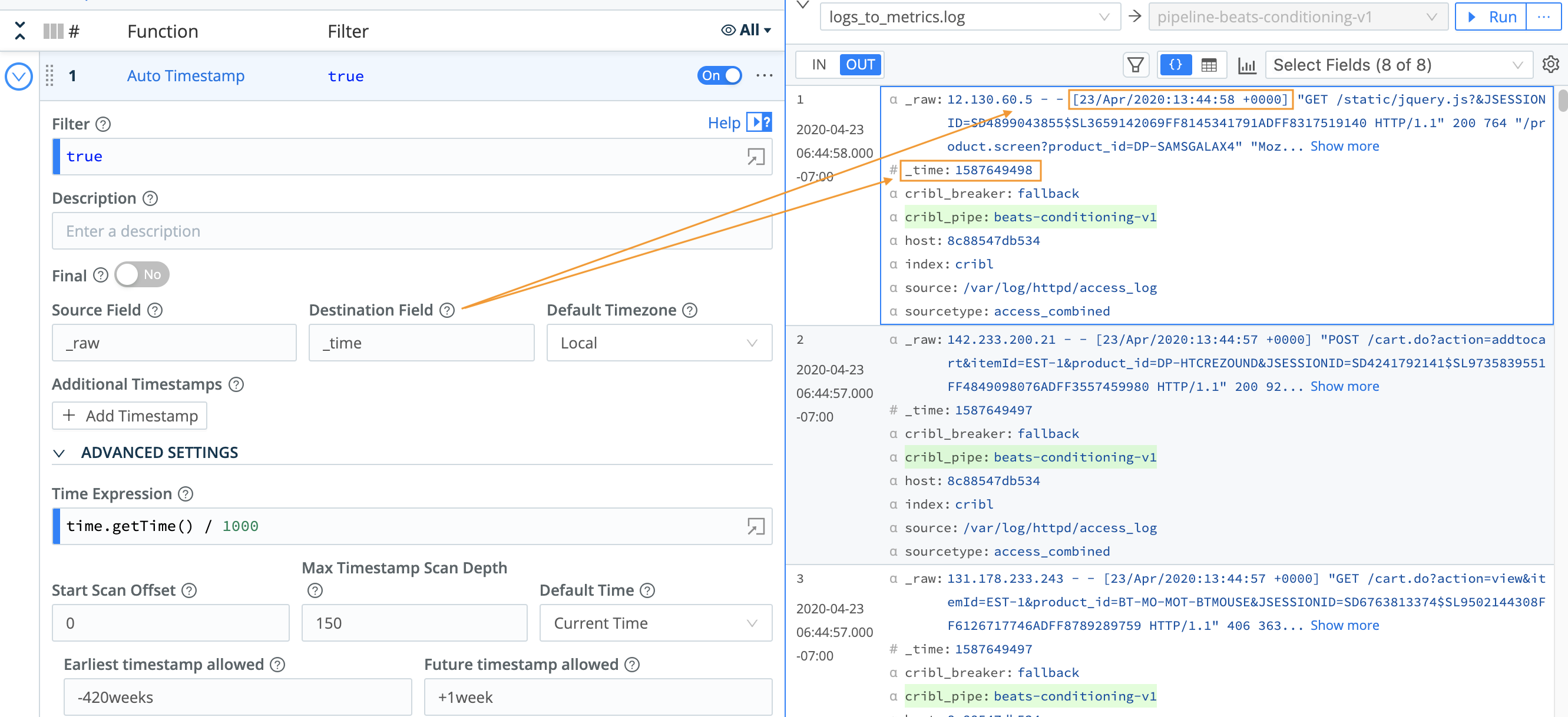Screen dimensions: 1568x717
Task: Switch to the IN events tab
Action: click(x=819, y=65)
